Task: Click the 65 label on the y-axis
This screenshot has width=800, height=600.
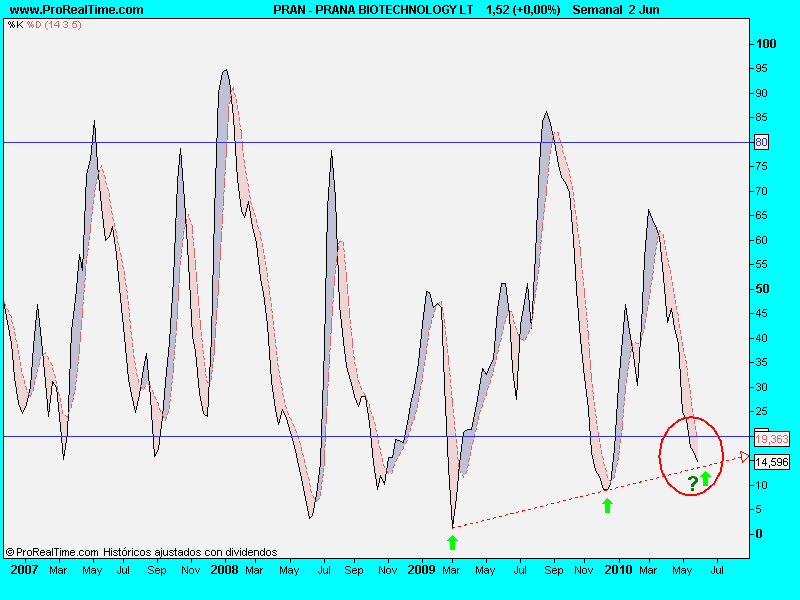Action: click(x=761, y=215)
